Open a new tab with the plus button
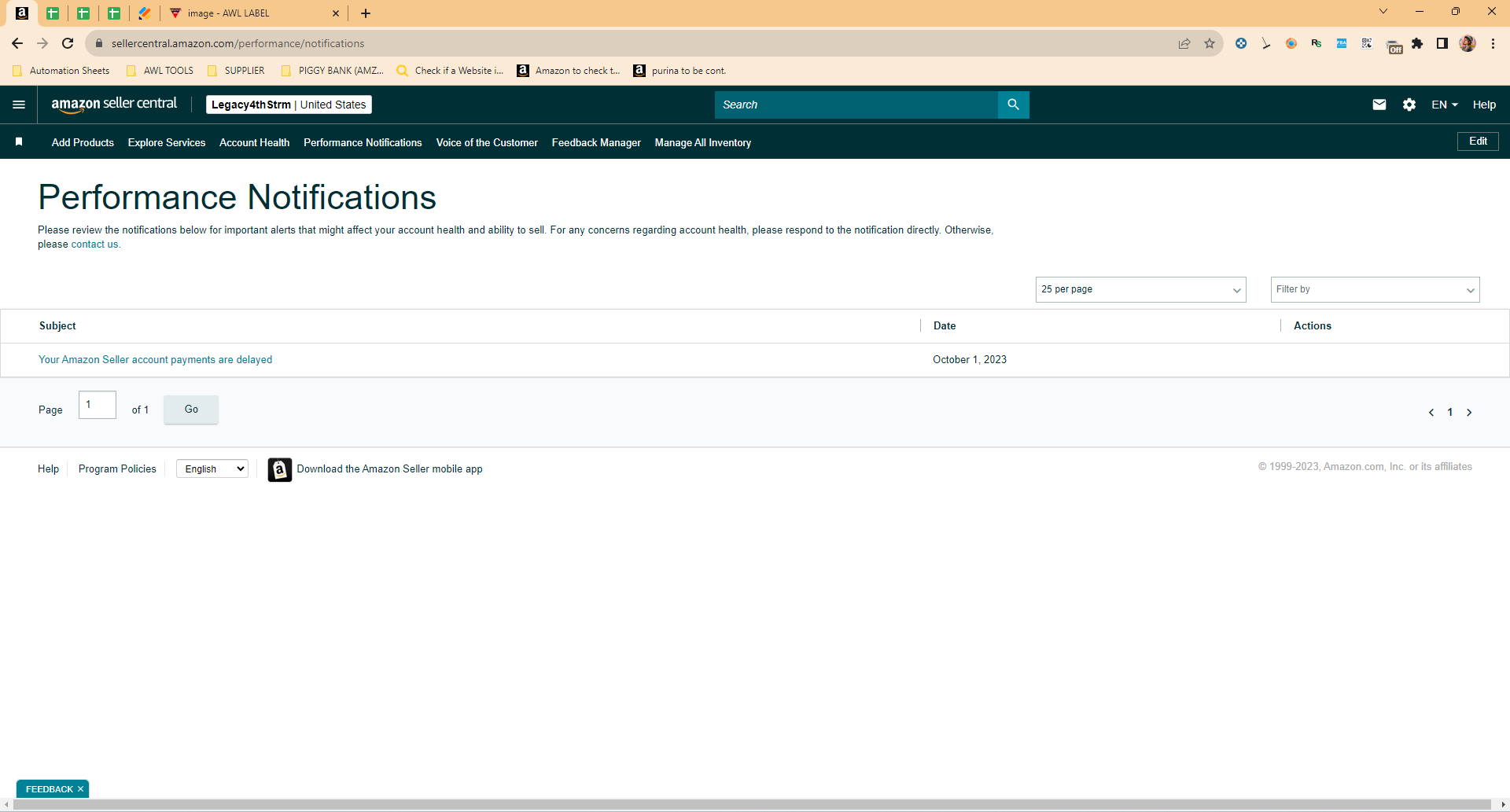 [x=366, y=13]
